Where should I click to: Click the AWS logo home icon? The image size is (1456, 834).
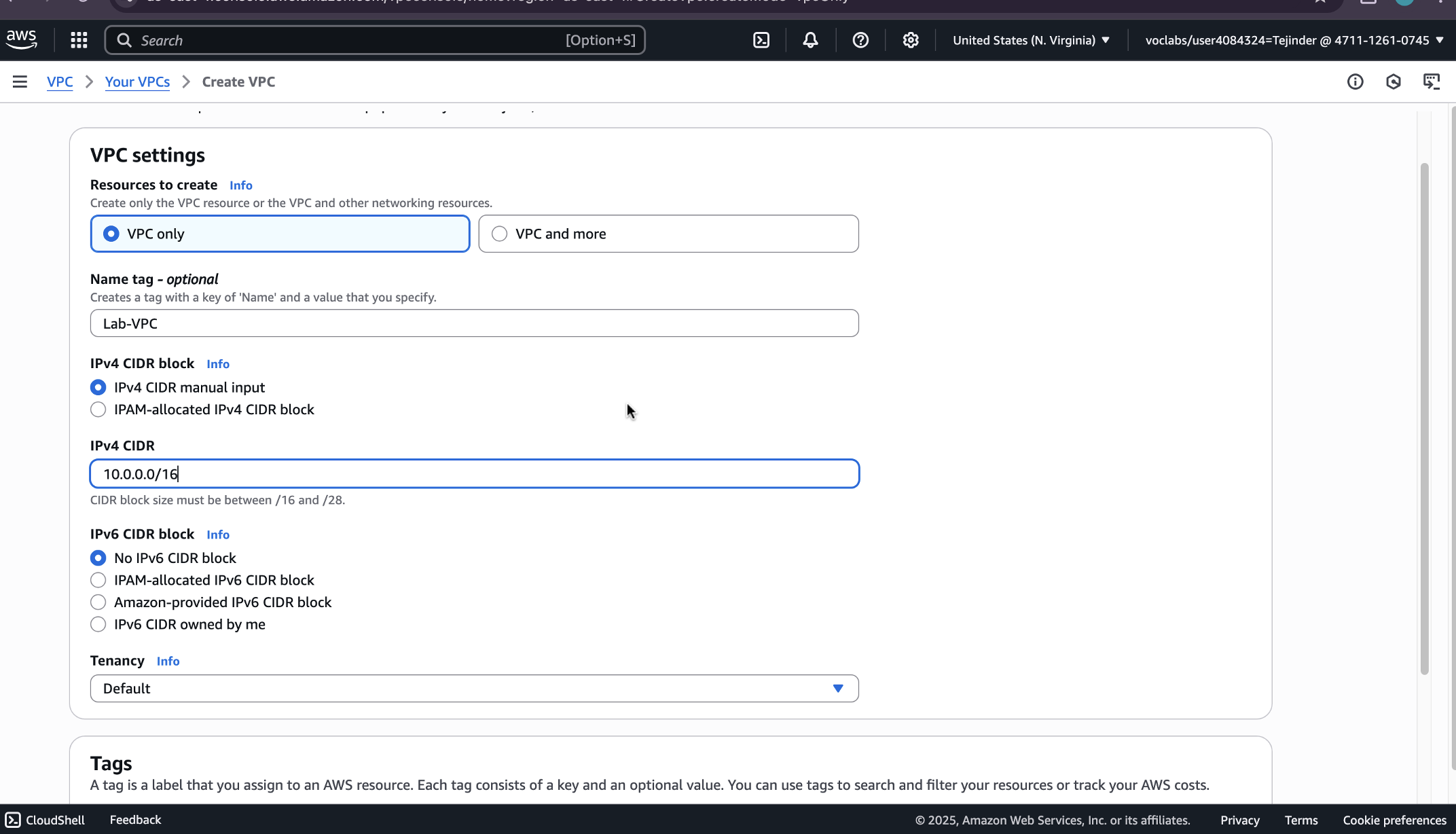[x=22, y=39]
